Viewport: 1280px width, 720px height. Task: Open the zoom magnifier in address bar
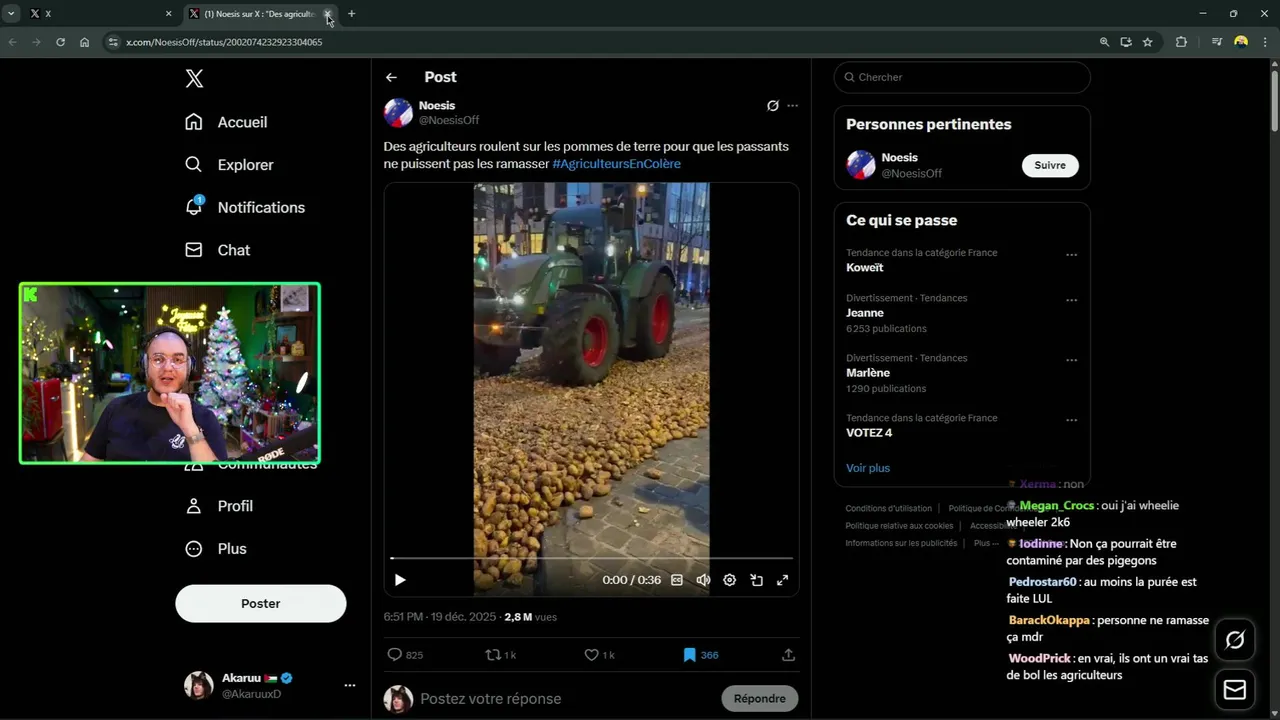coord(1104,42)
